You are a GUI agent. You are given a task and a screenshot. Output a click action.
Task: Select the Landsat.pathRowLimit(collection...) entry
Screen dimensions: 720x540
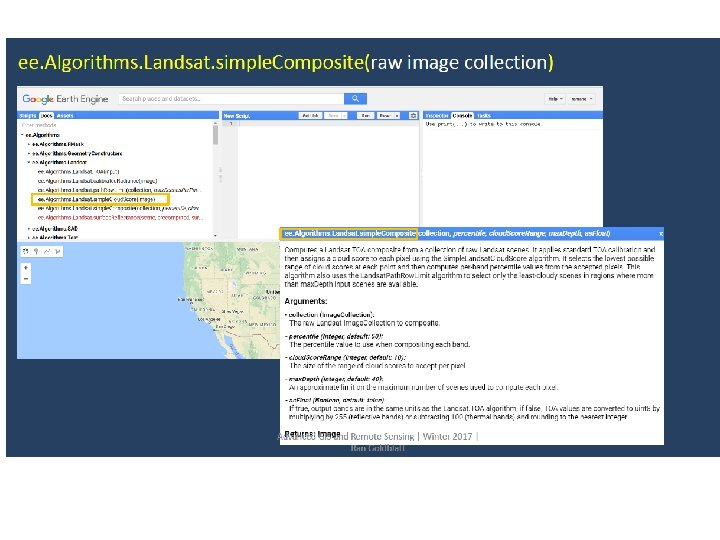[x=119, y=190]
